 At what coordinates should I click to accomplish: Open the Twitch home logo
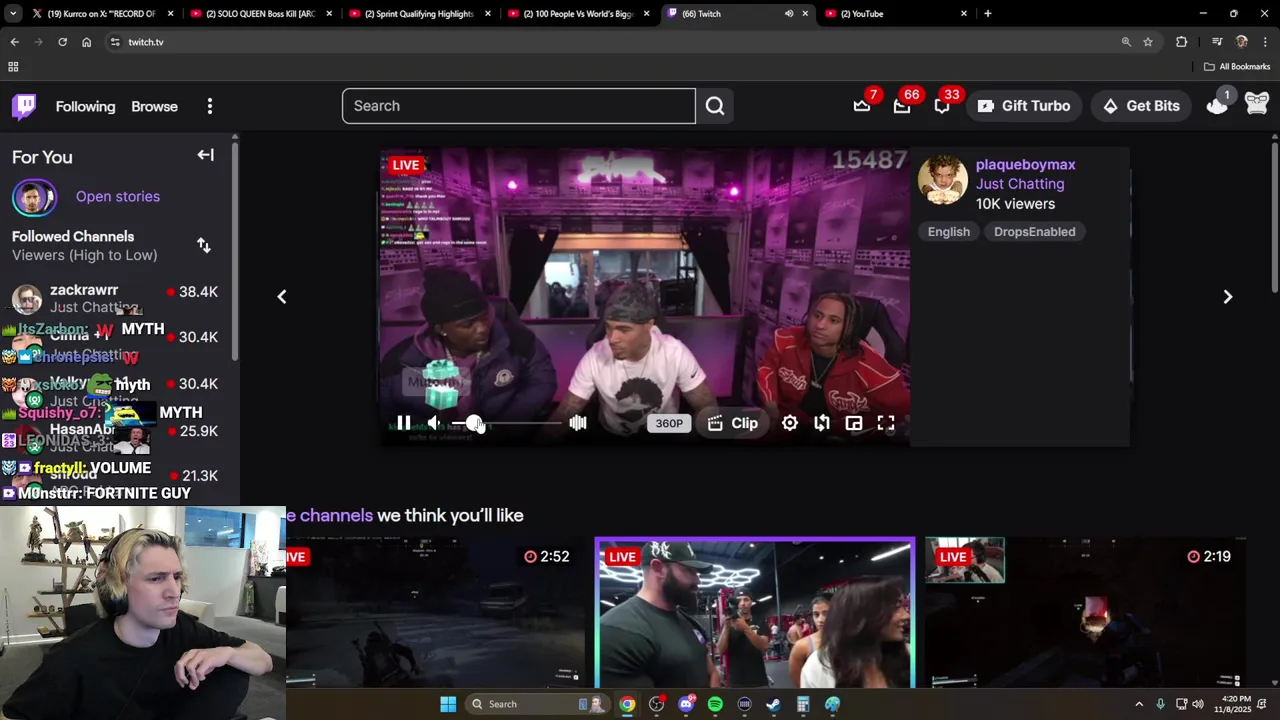24,106
